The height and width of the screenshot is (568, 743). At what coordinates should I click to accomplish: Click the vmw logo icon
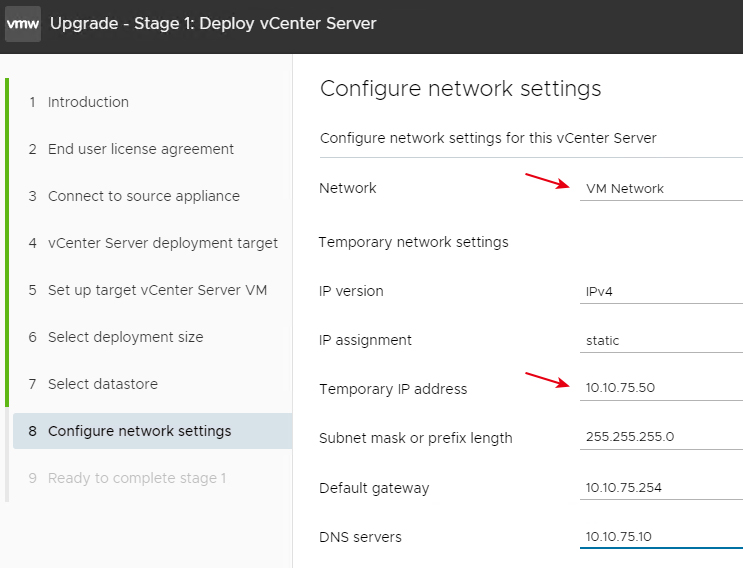pos(23,24)
